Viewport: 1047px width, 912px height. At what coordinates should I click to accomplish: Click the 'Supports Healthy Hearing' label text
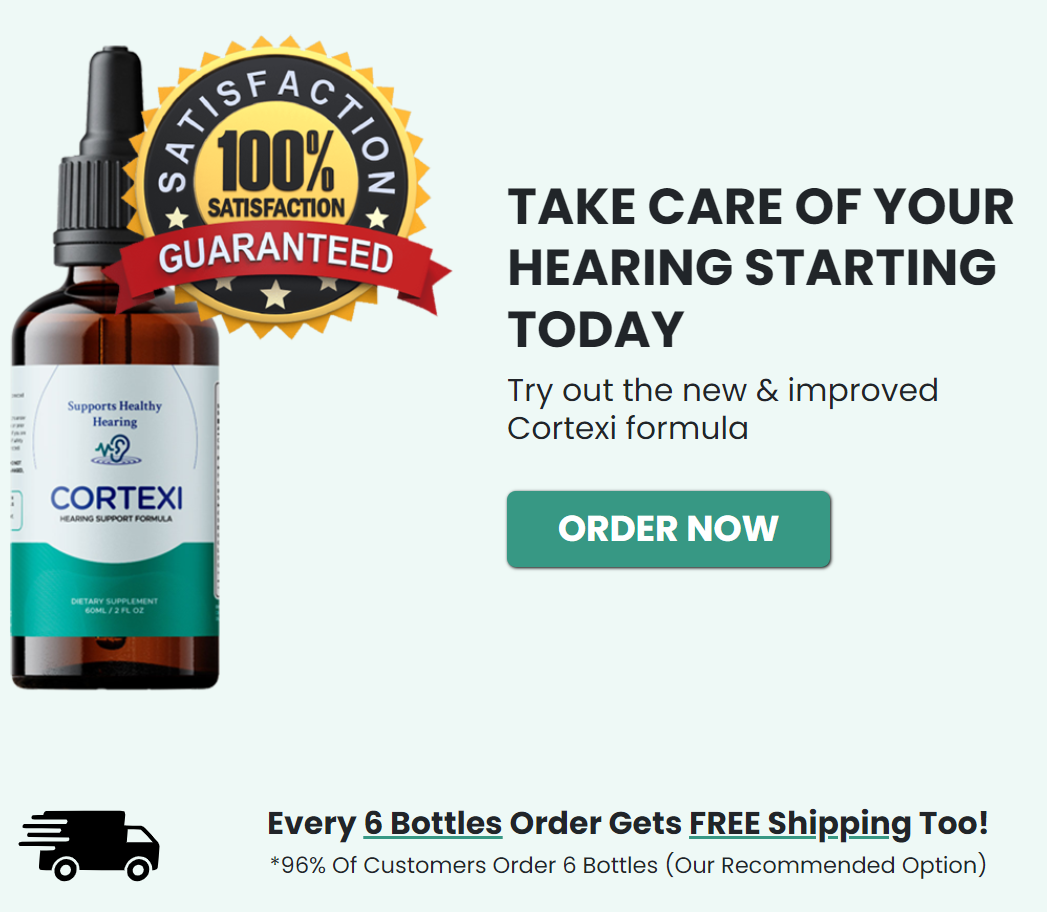tap(115, 413)
